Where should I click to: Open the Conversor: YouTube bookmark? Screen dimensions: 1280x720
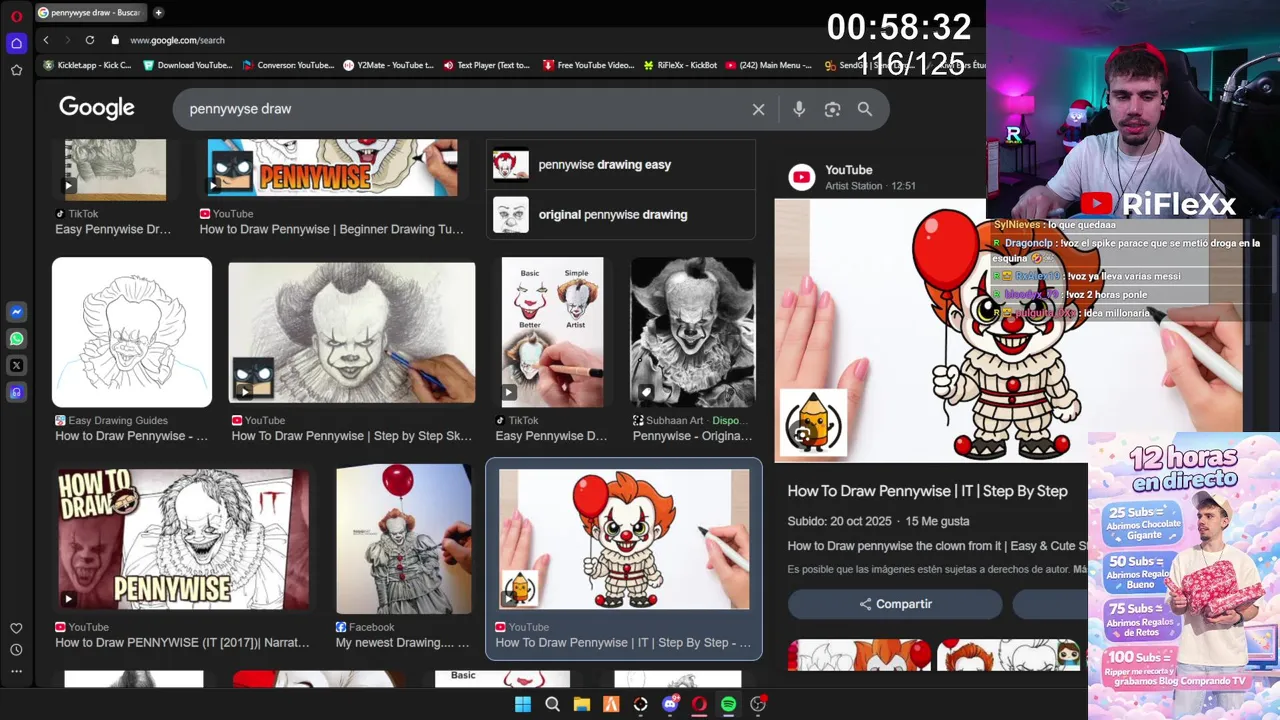[x=288, y=65]
